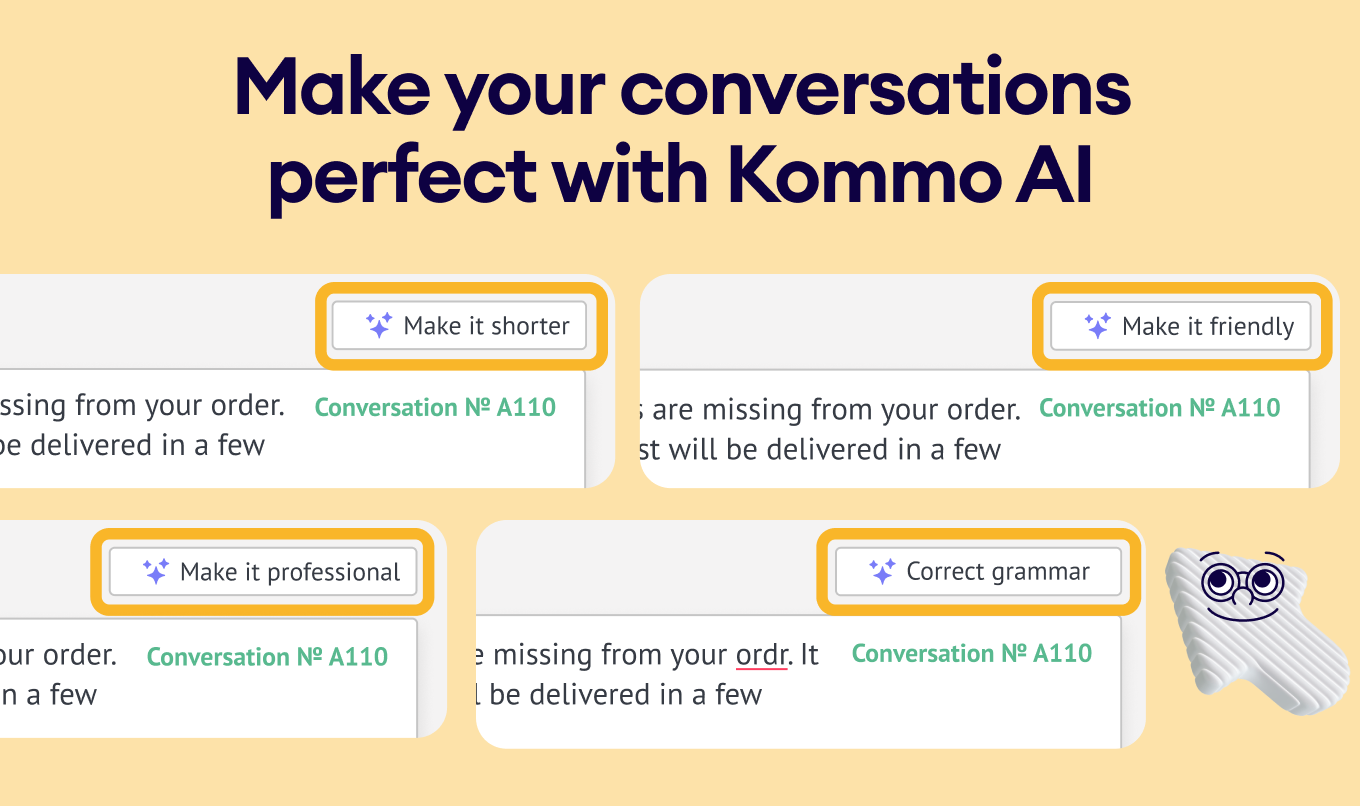
Task: Click the message text below Make it professional
Action: point(58,675)
